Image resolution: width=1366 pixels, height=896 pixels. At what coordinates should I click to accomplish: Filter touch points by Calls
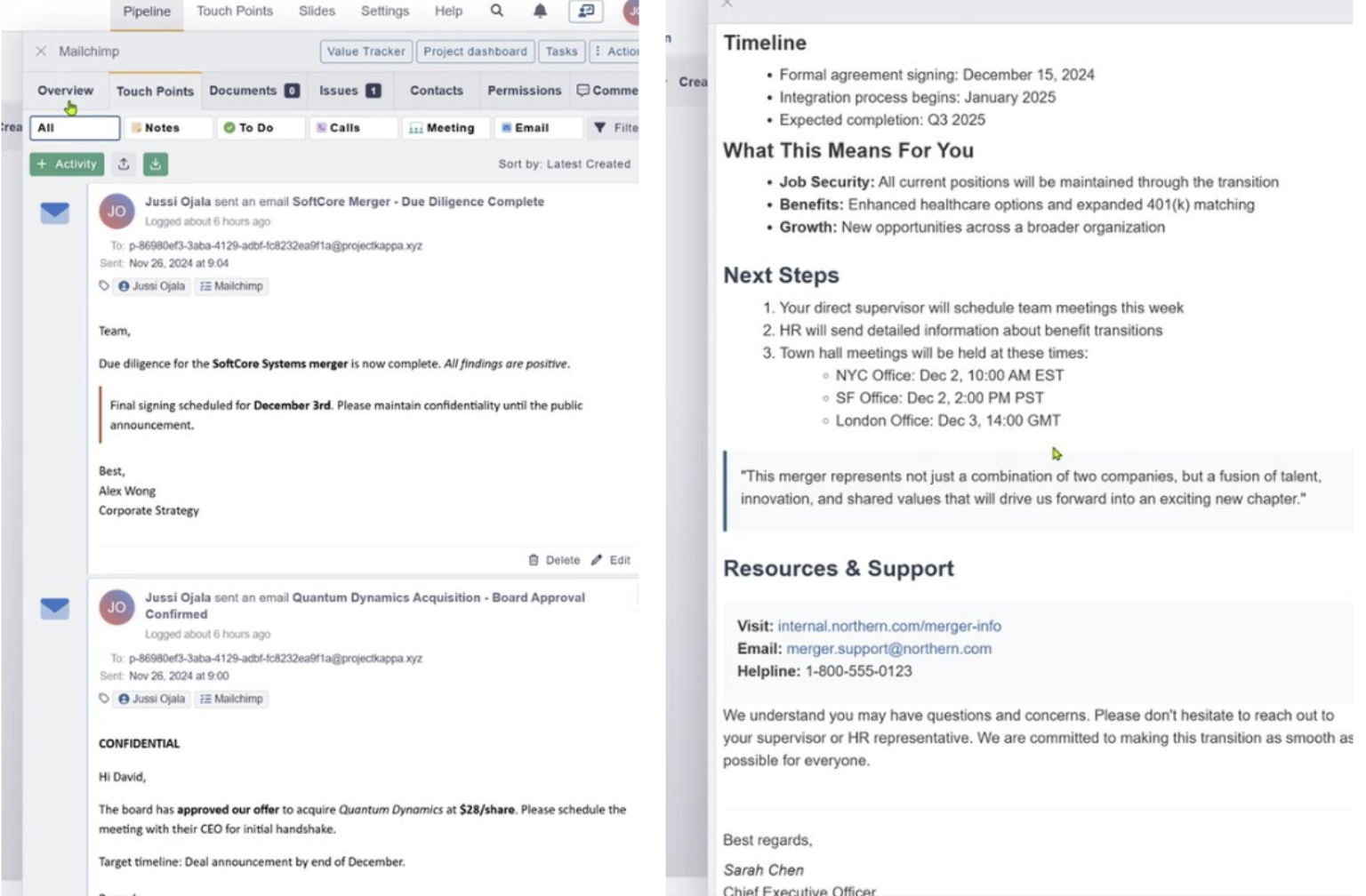[354, 128]
